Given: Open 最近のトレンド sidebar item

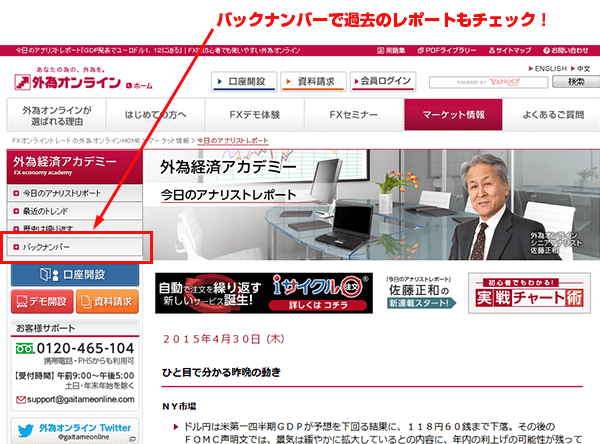Looking at the screenshot, I should coord(75,211).
